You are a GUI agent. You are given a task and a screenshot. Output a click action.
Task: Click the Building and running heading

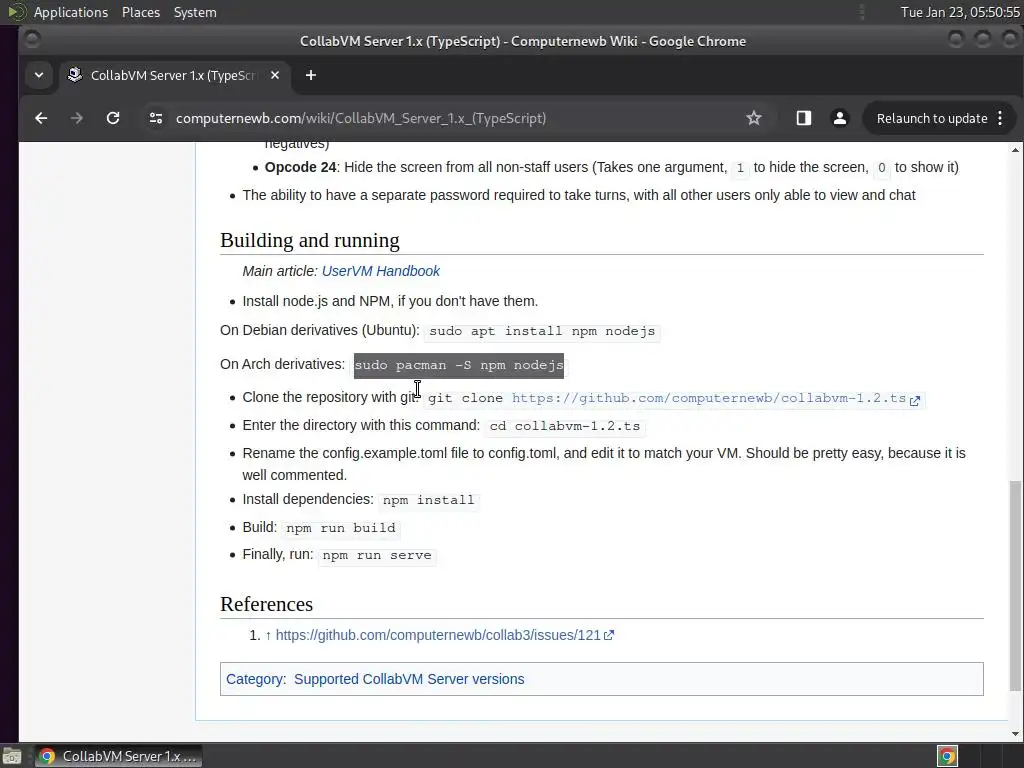point(310,240)
